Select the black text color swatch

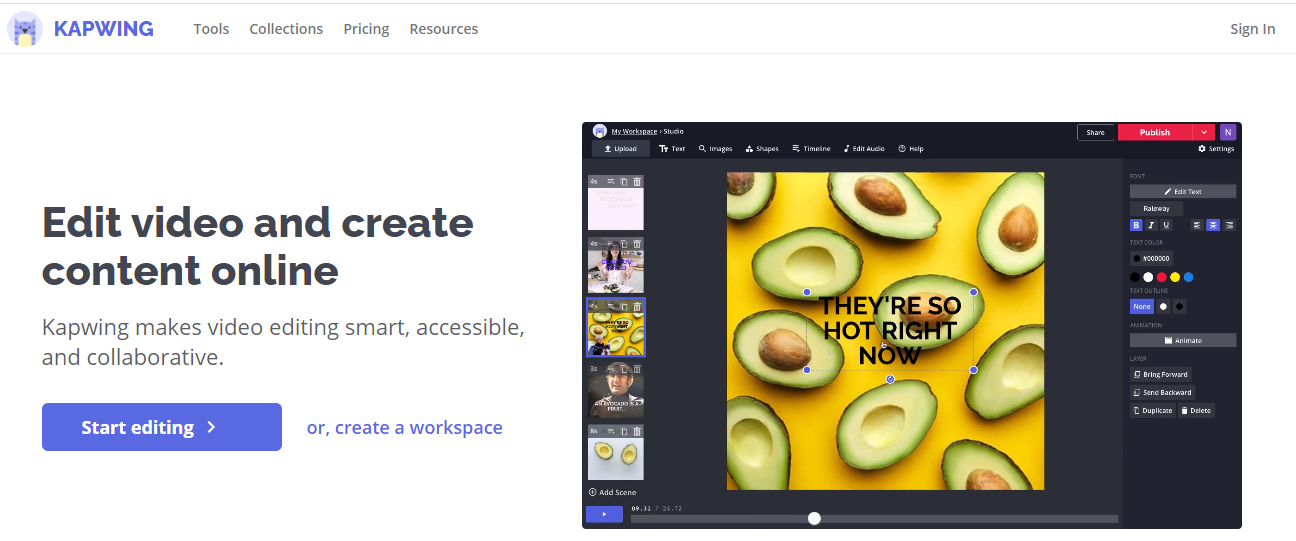tap(1135, 277)
